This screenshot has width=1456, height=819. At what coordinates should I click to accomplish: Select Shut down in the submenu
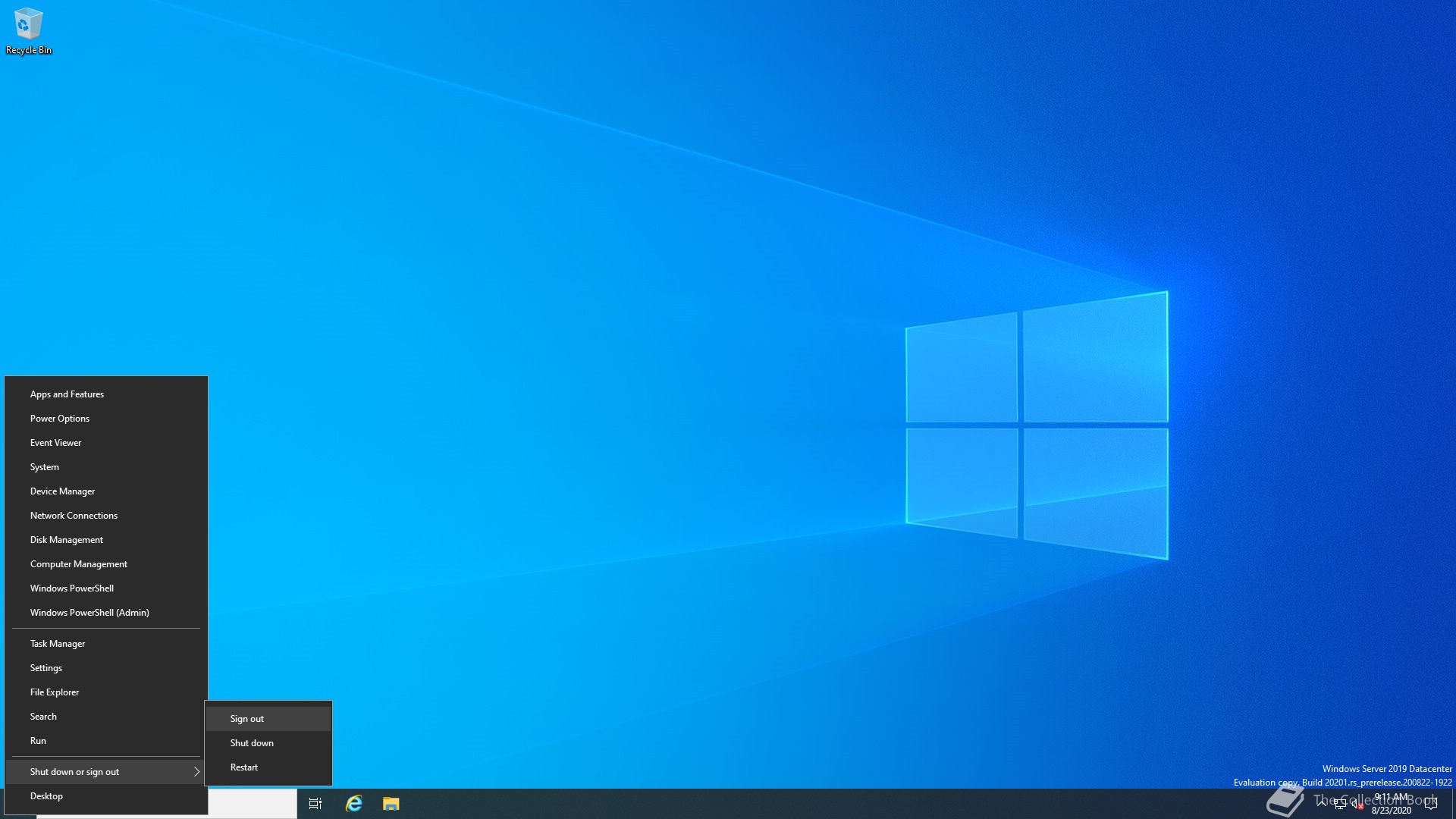[x=268, y=743]
